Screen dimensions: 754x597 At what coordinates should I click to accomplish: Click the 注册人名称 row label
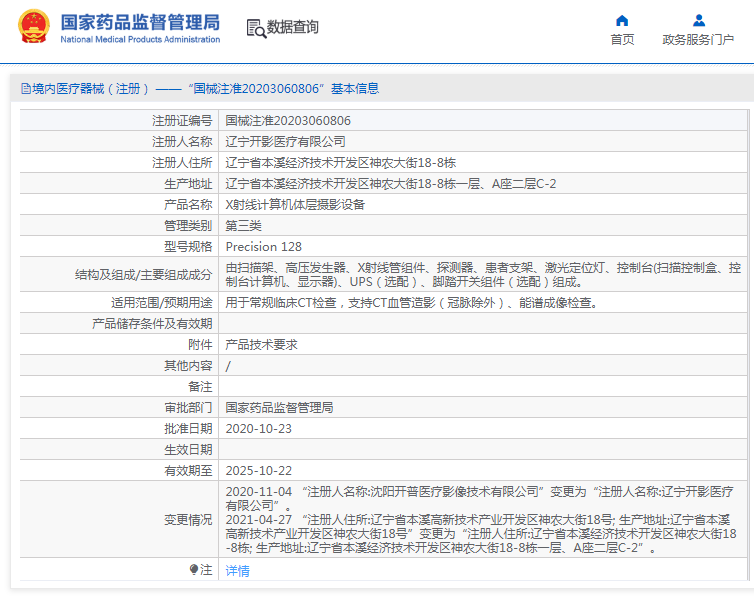pyautogui.click(x=182, y=142)
